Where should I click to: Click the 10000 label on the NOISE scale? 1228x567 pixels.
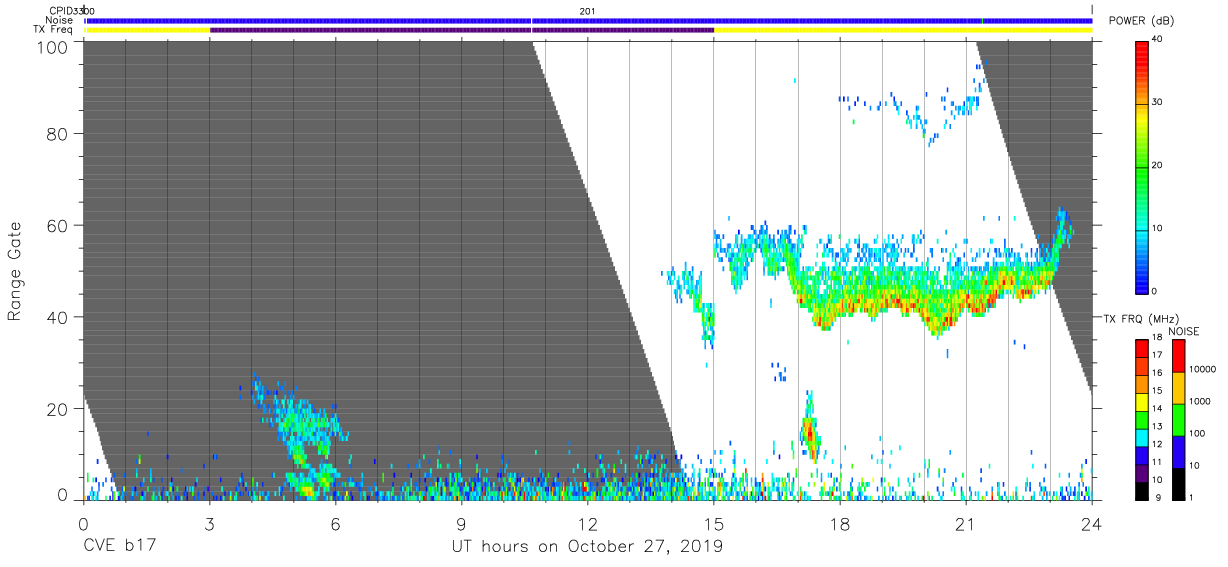pos(1201,369)
